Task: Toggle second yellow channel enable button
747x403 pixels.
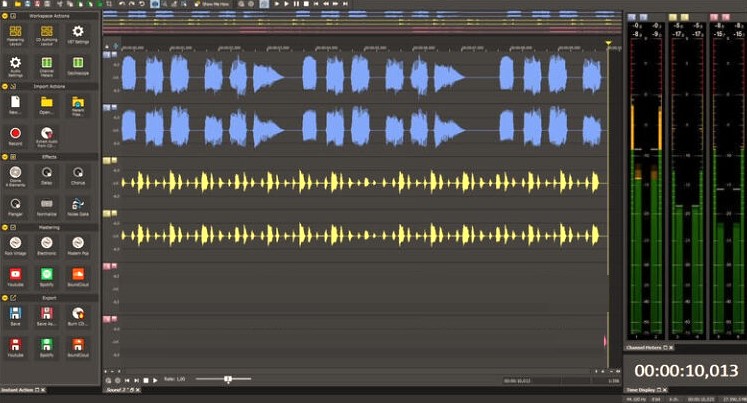Action: [x=107, y=213]
